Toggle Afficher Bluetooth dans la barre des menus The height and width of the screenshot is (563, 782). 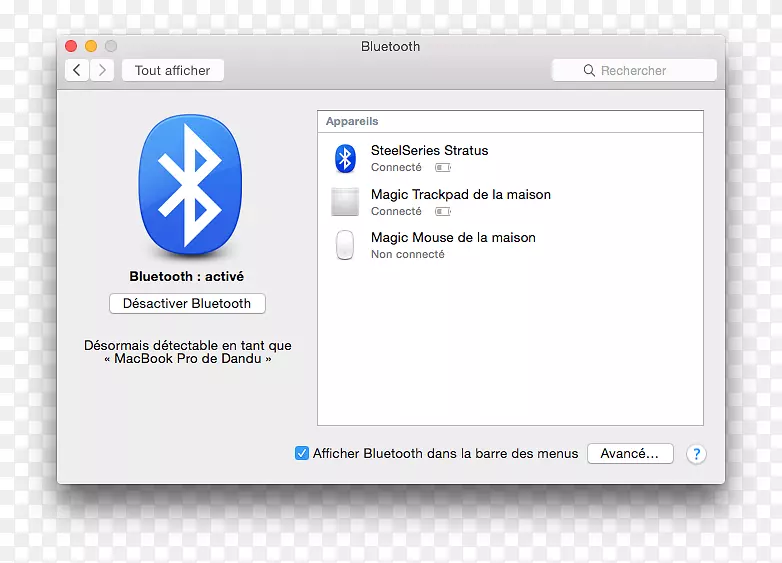pyautogui.click(x=302, y=453)
